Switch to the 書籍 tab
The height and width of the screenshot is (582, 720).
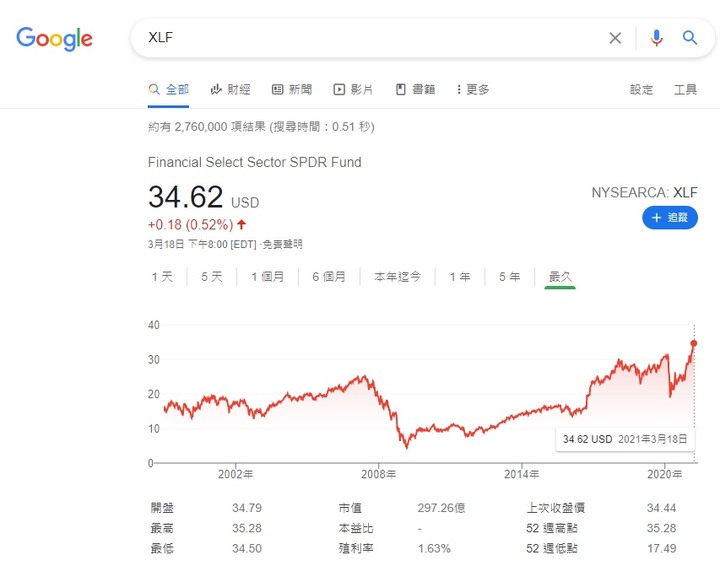coord(416,89)
